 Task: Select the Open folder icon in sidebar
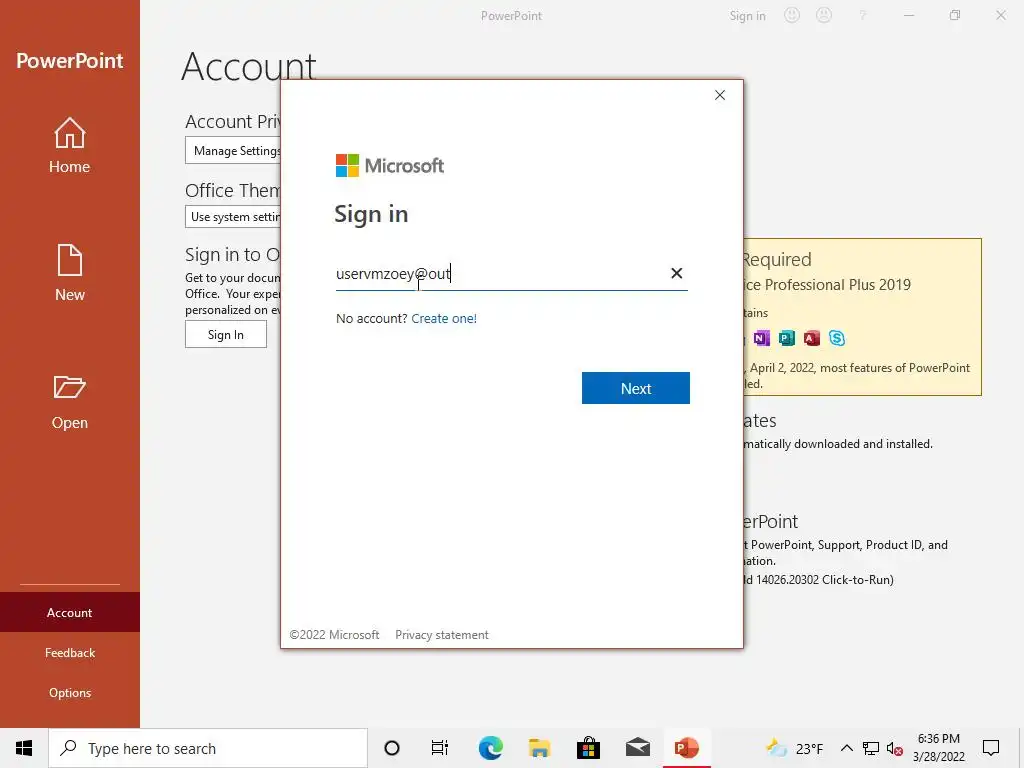pos(69,389)
